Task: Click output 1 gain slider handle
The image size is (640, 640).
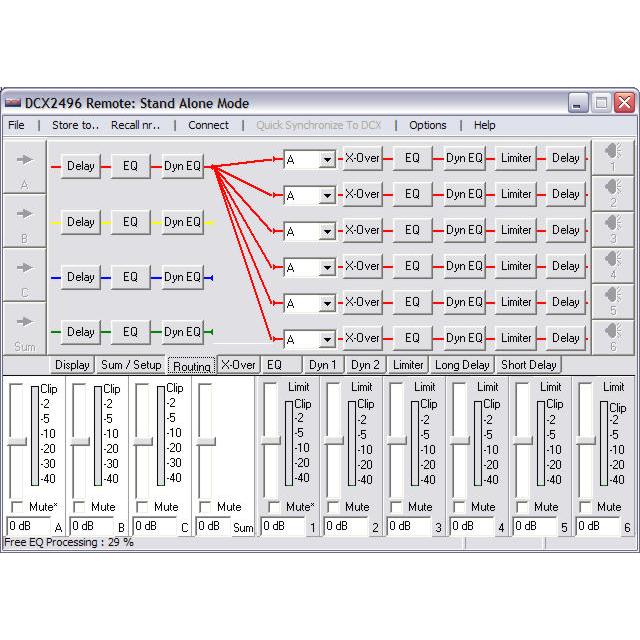Action: pos(271,440)
